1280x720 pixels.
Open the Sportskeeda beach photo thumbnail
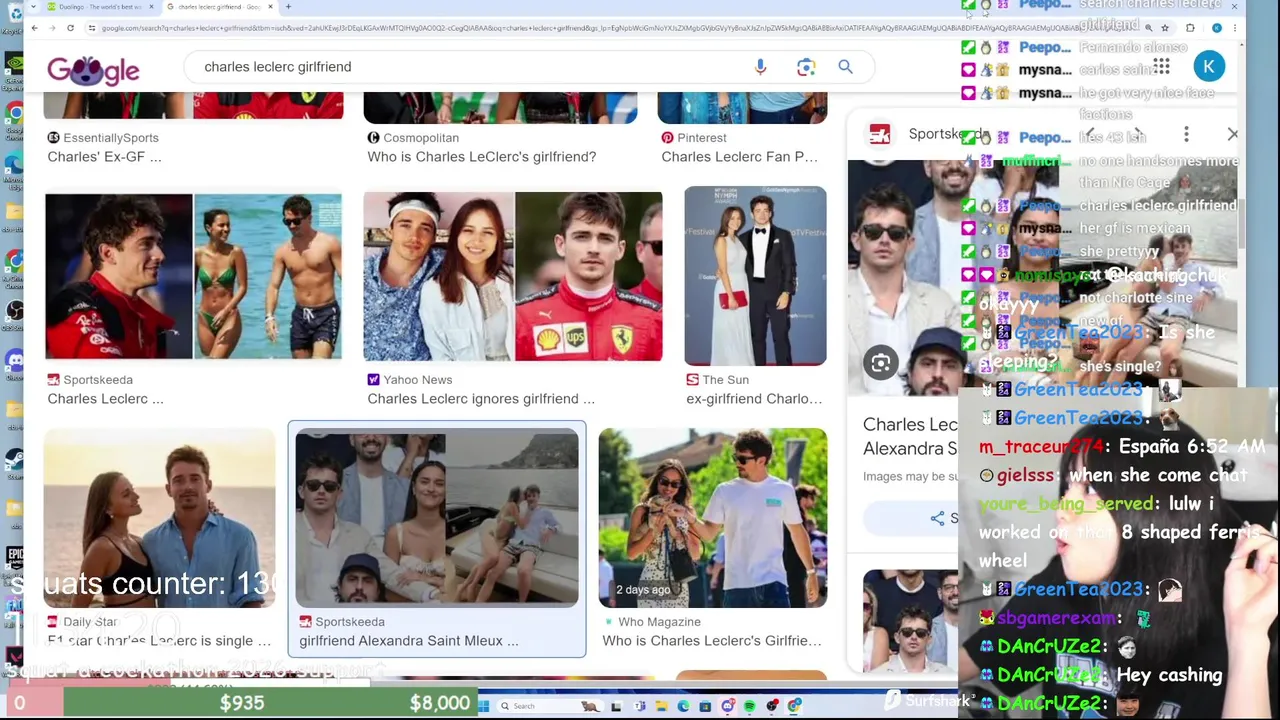tap(193, 276)
